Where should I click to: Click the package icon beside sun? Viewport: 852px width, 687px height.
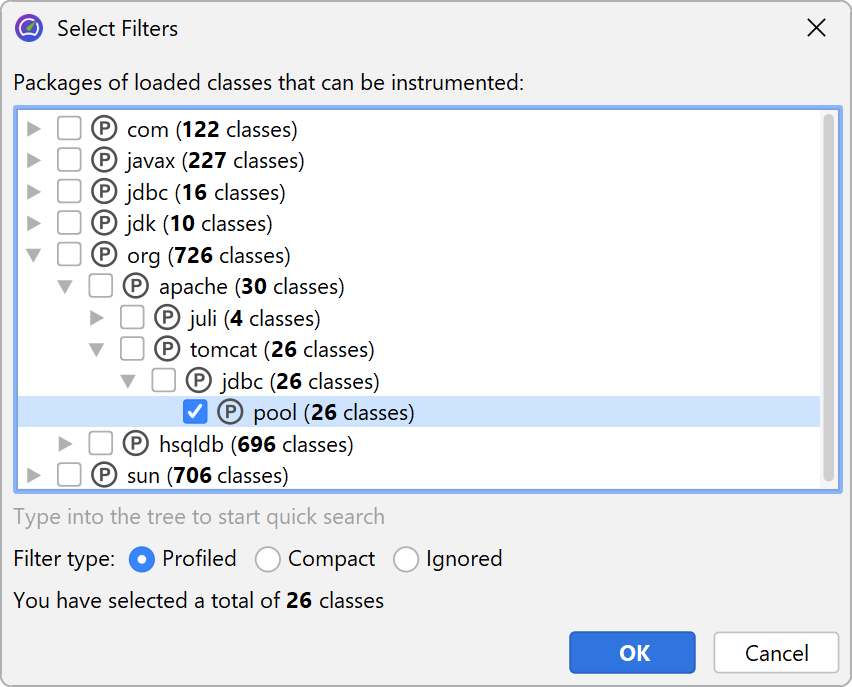tap(104, 475)
